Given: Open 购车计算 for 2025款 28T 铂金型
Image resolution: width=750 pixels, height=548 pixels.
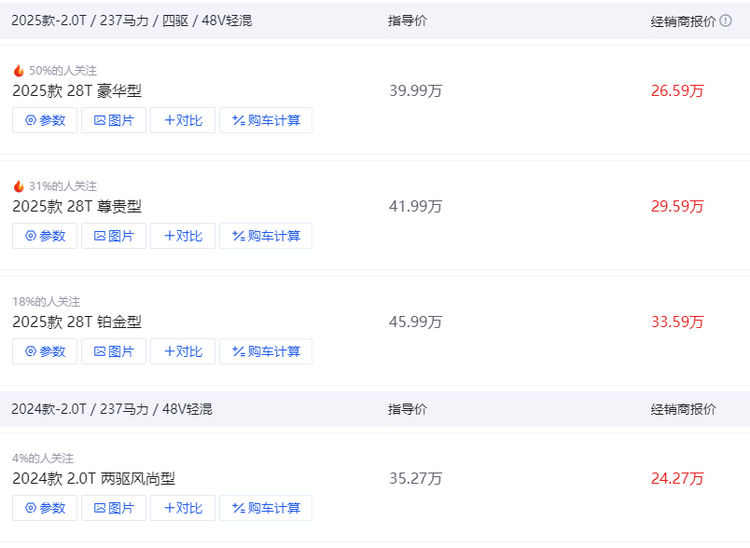Looking at the screenshot, I should coord(266,351).
